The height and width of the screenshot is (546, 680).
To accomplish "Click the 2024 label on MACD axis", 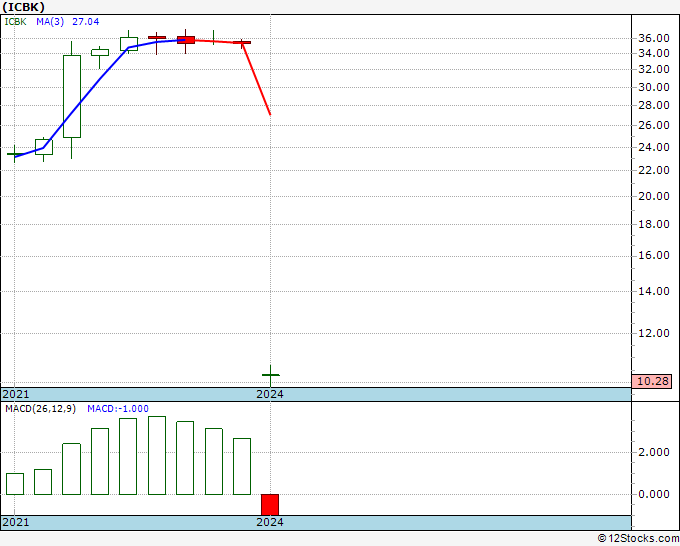I will (270, 522).
